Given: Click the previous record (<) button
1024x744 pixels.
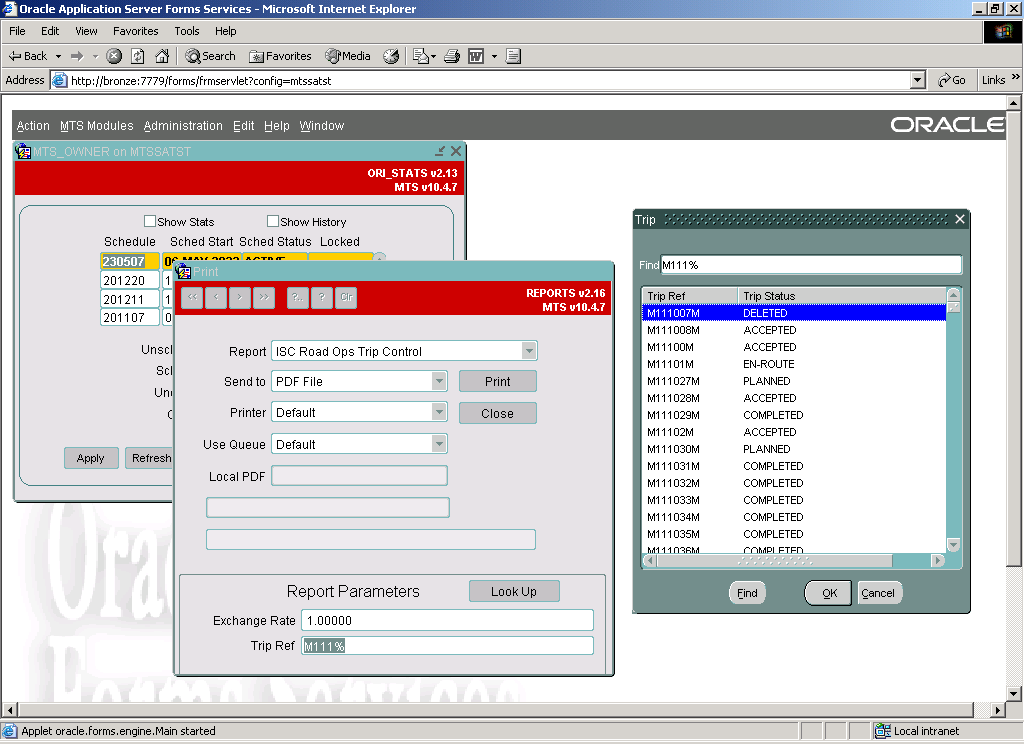Looking at the screenshot, I should pyautogui.click(x=216, y=297).
